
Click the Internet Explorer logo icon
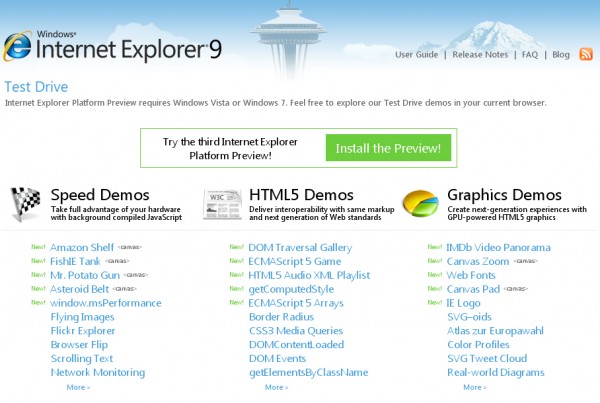coord(17,46)
